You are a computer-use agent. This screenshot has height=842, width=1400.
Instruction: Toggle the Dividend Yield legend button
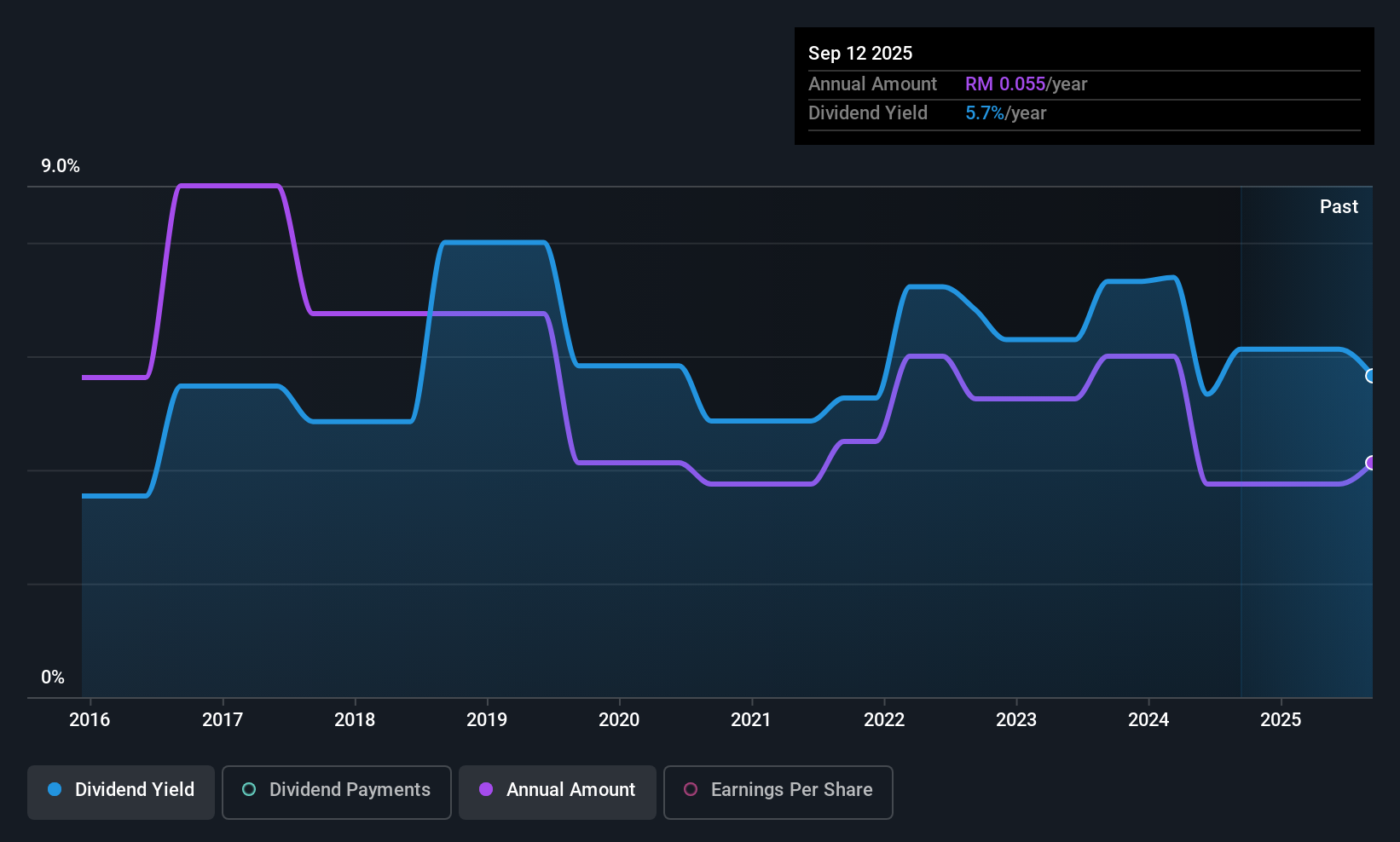121,791
